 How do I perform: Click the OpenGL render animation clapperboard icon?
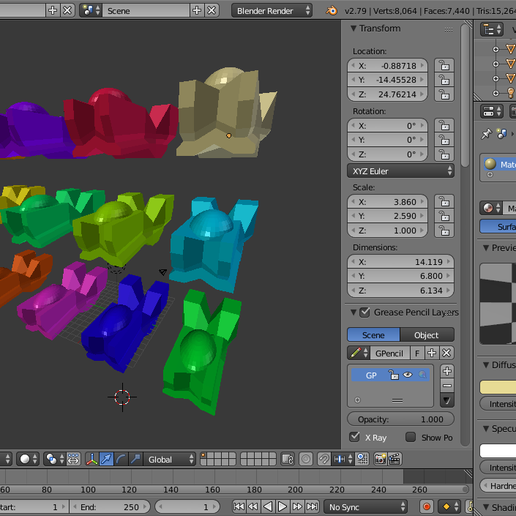pos(395,459)
